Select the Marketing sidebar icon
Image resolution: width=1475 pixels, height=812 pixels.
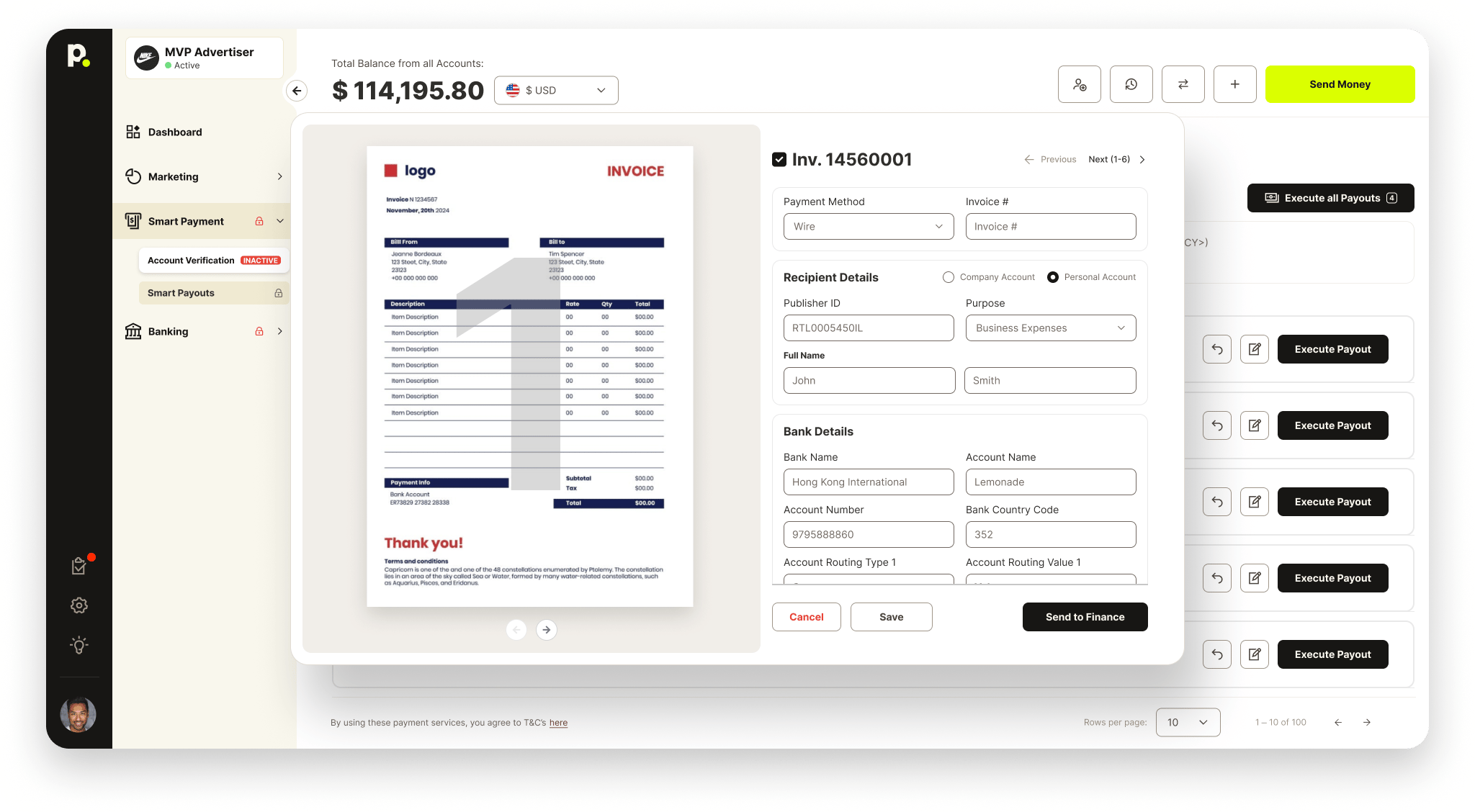[134, 176]
